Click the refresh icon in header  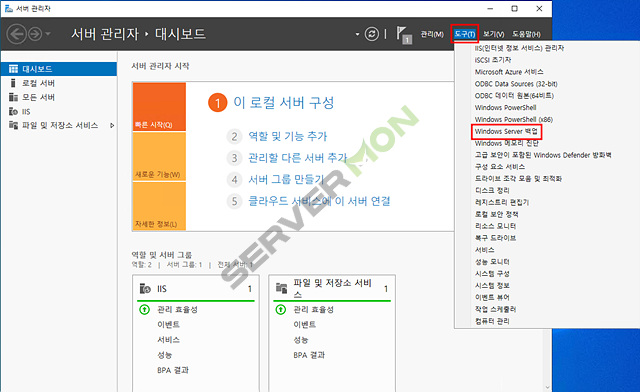coord(371,34)
